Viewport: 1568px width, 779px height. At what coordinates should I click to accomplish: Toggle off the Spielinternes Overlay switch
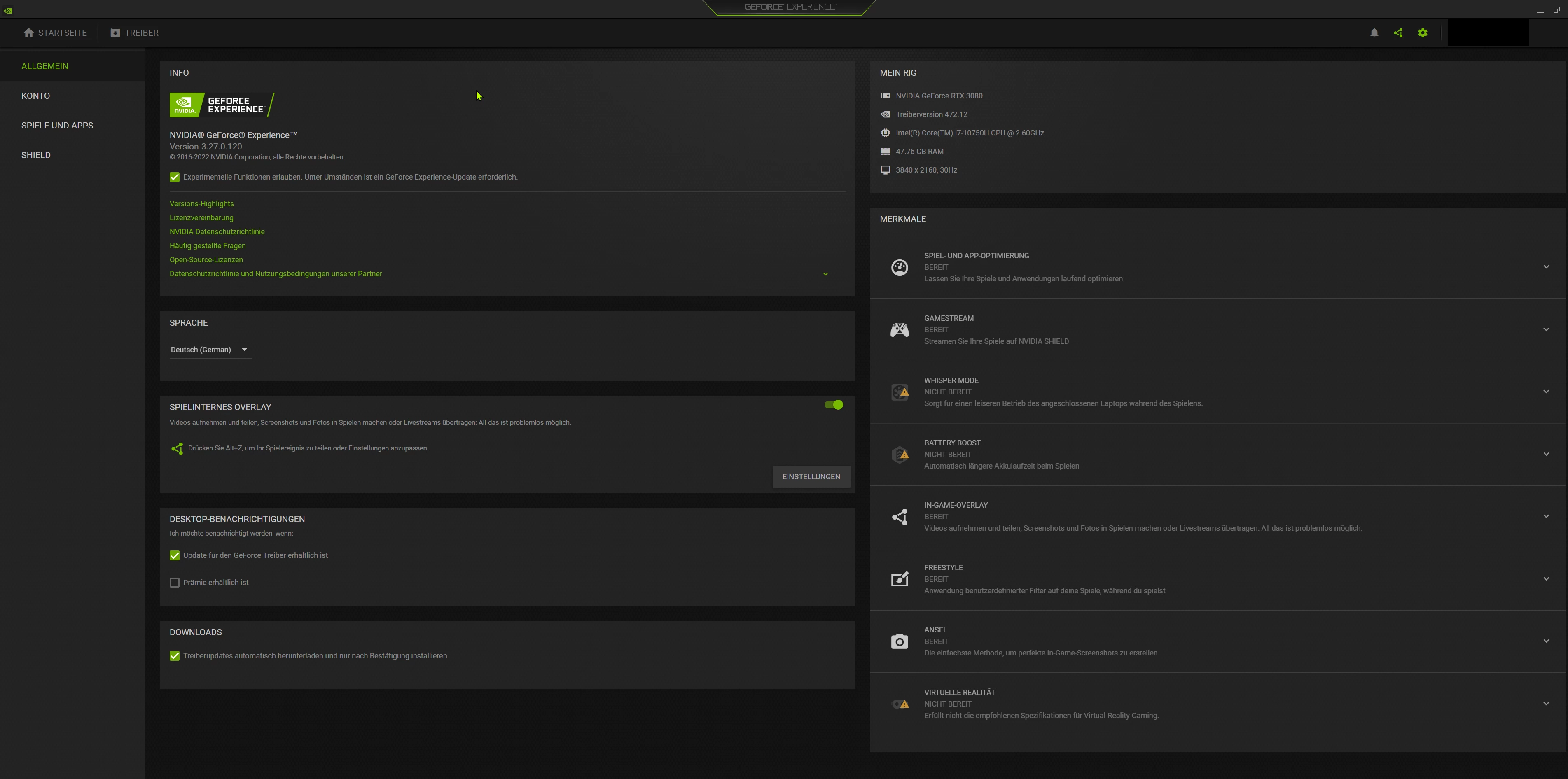833,405
